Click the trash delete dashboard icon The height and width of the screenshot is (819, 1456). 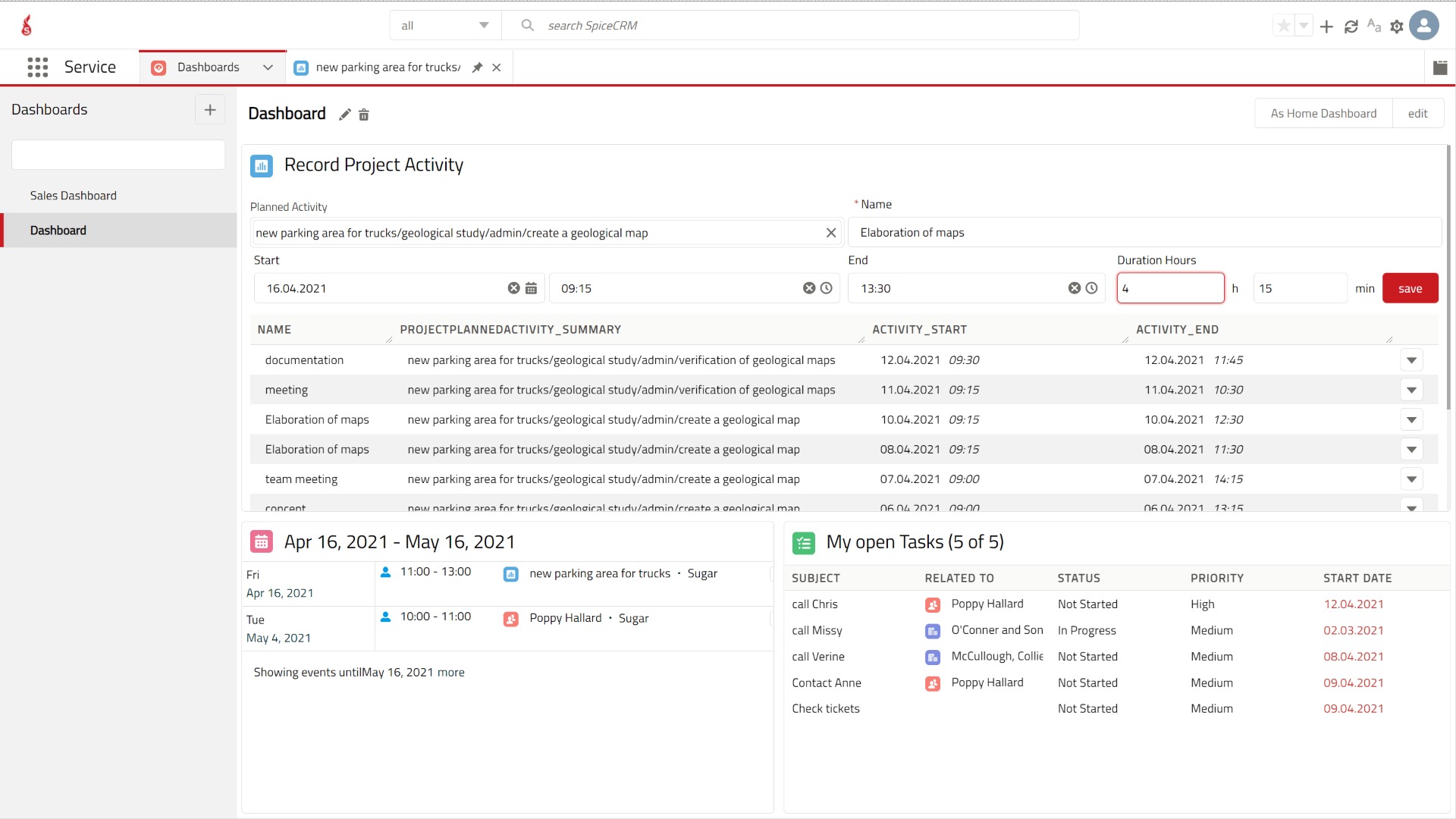[x=364, y=115]
